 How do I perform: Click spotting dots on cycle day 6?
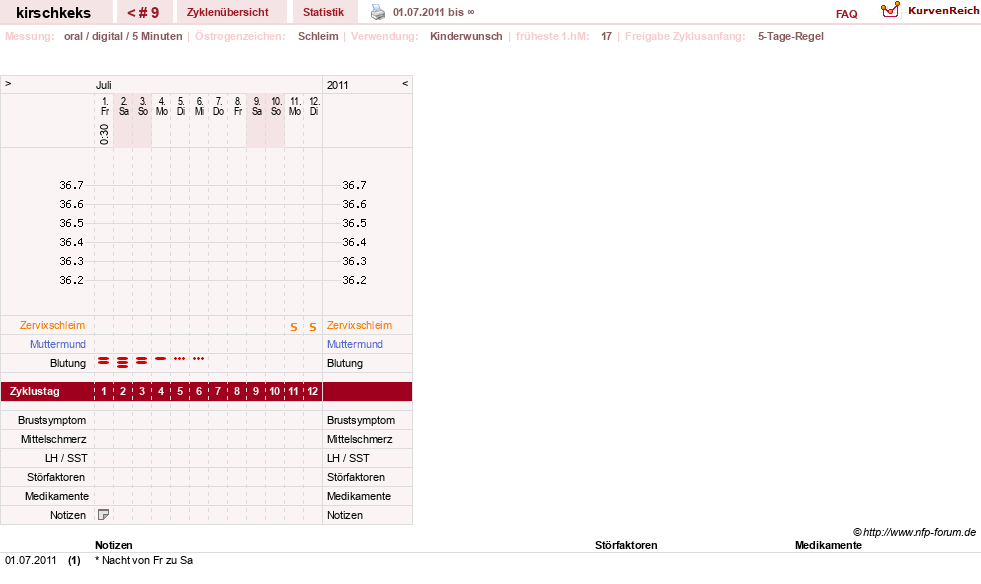198,359
